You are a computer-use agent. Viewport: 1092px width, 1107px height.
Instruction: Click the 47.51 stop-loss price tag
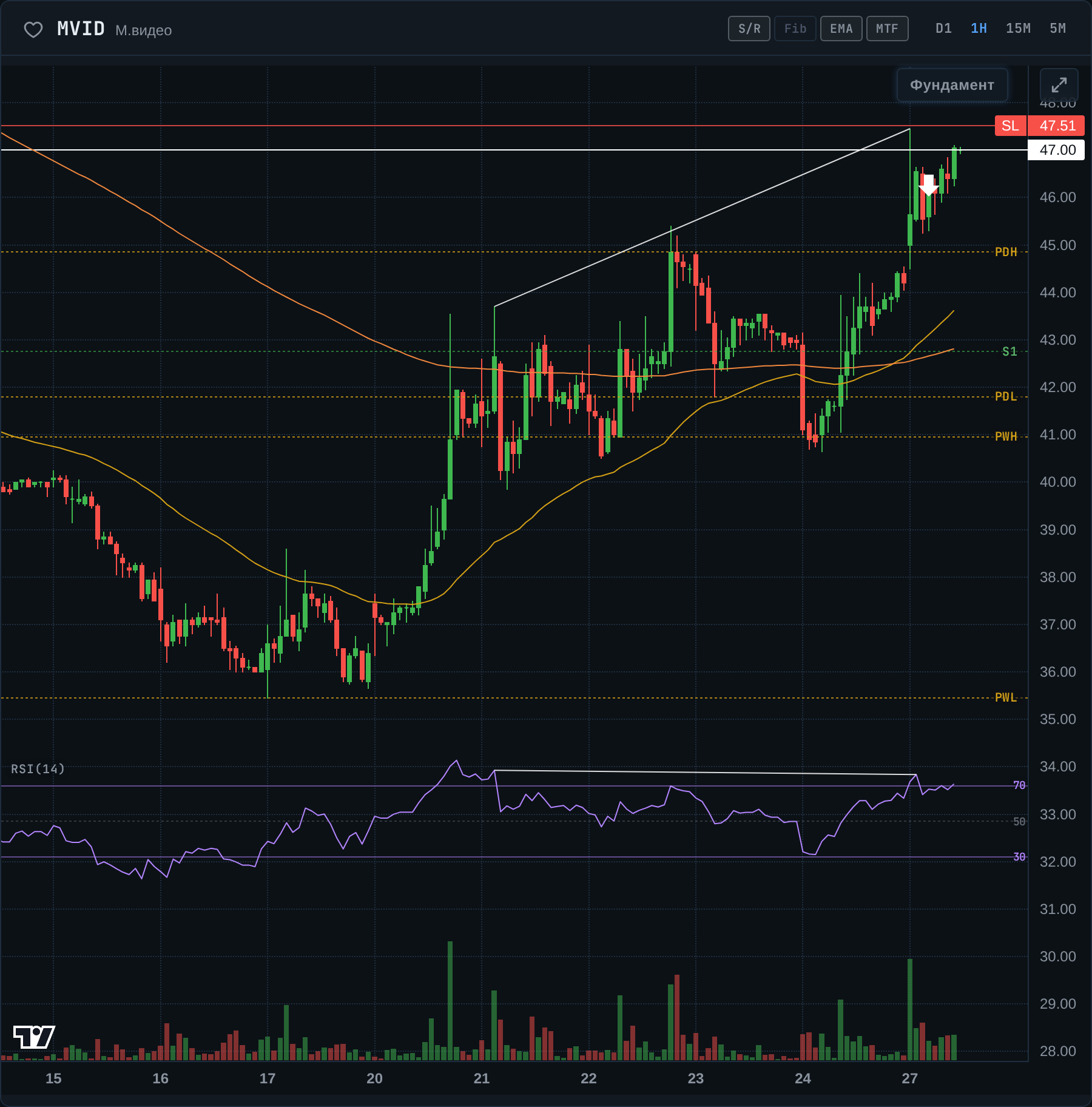click(x=1057, y=126)
